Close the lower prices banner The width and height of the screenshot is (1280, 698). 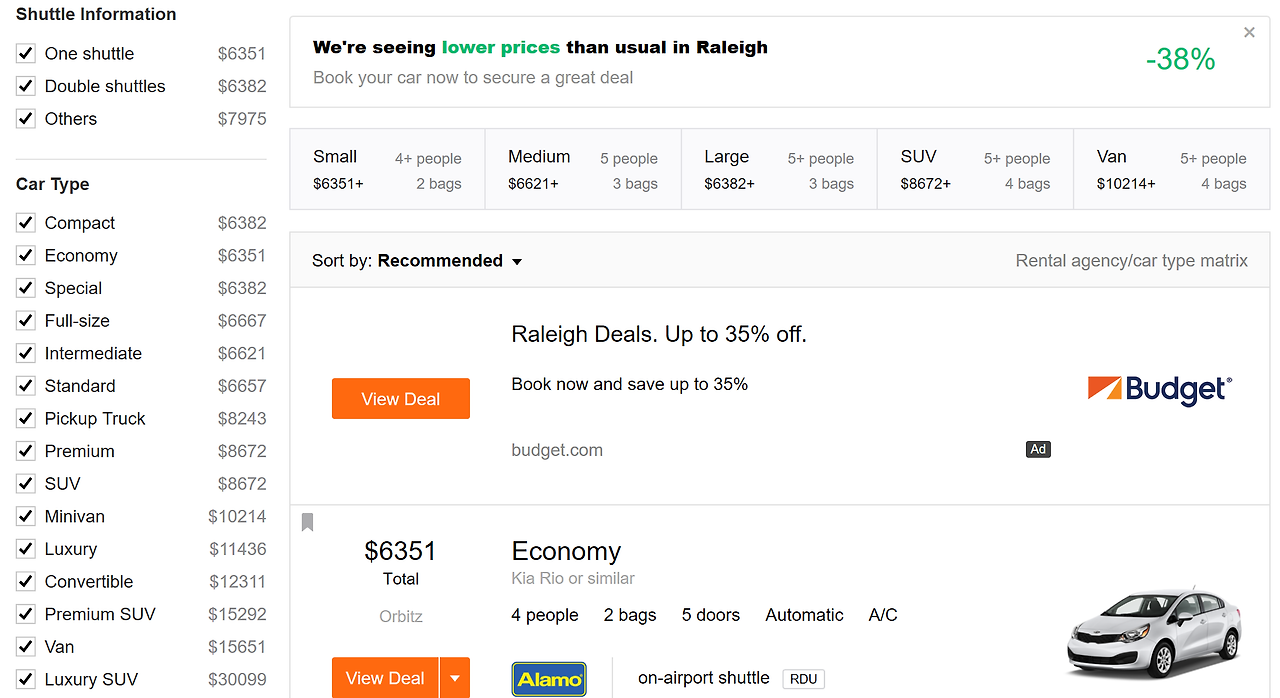[1249, 33]
